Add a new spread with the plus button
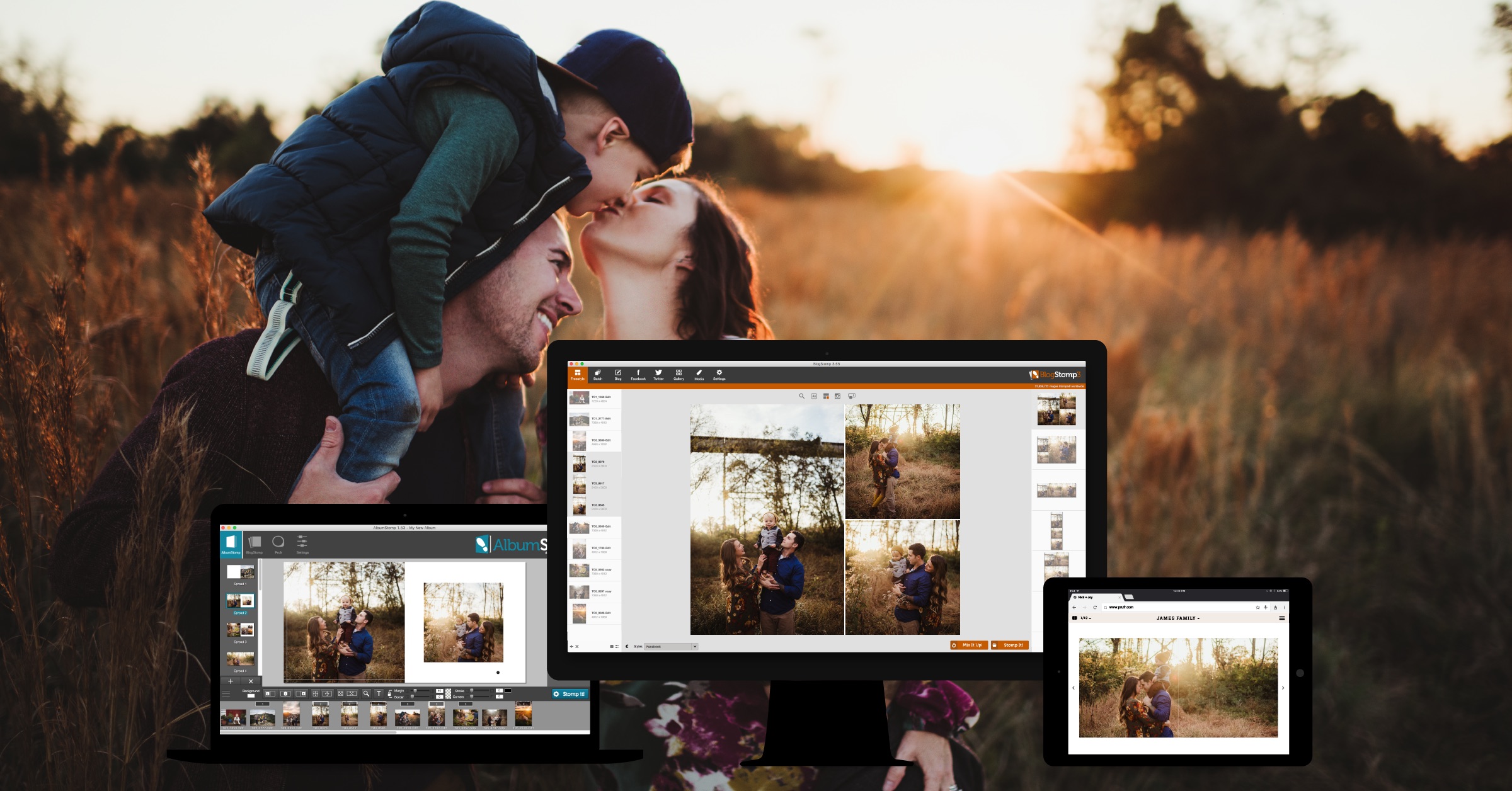Screen dimensions: 1512x791 coord(231,681)
